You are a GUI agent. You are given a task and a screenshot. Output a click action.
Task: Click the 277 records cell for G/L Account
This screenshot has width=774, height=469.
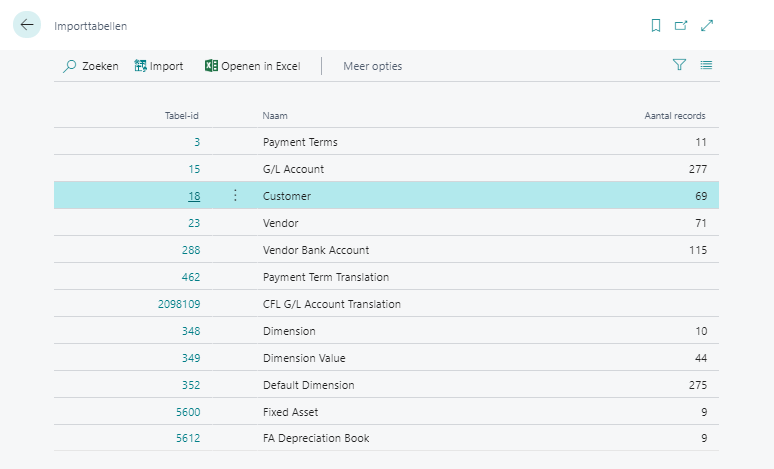(697, 169)
